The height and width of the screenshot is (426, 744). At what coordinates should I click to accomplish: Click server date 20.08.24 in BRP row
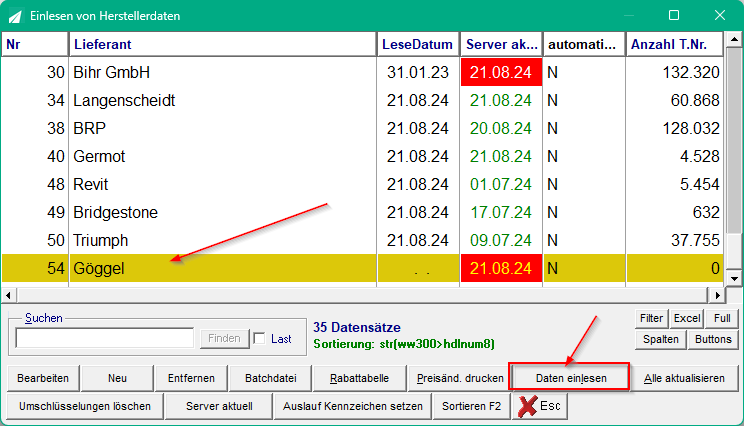501,128
